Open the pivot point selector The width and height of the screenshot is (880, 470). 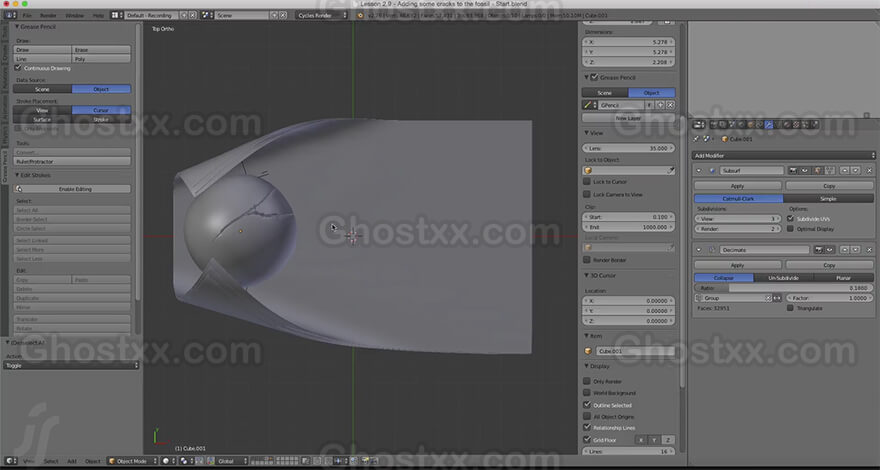click(x=186, y=461)
